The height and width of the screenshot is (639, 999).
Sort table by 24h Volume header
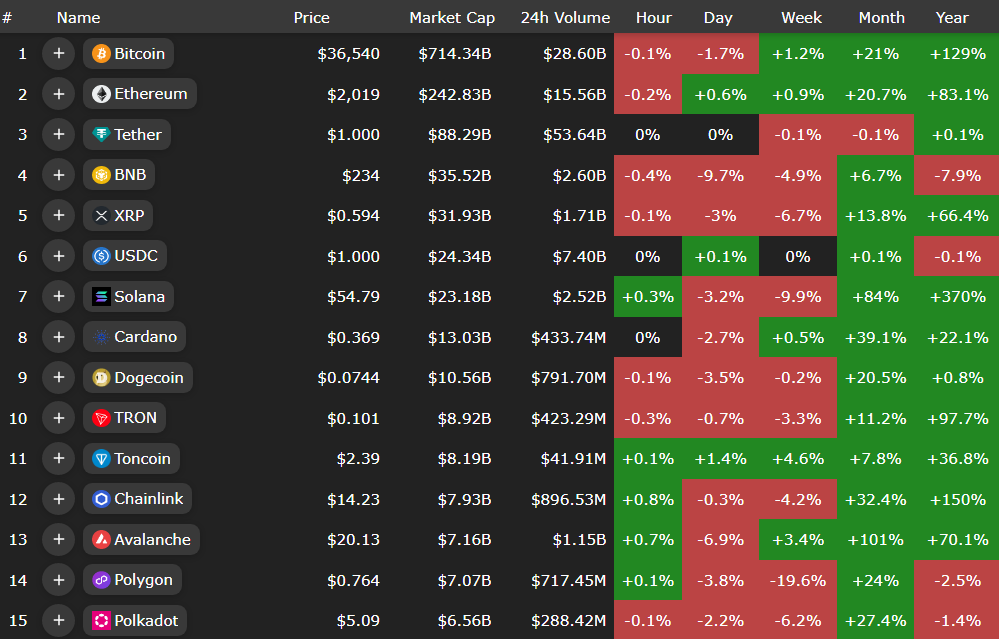(565, 17)
